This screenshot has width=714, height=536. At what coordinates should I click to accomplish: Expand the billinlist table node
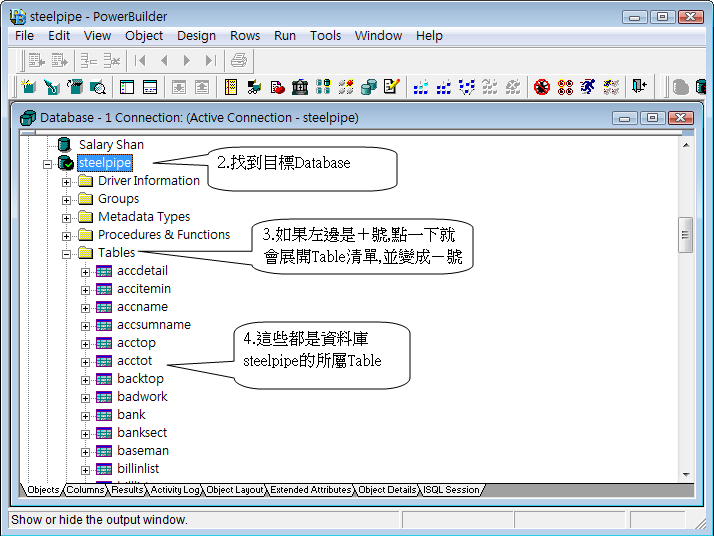click(85, 470)
